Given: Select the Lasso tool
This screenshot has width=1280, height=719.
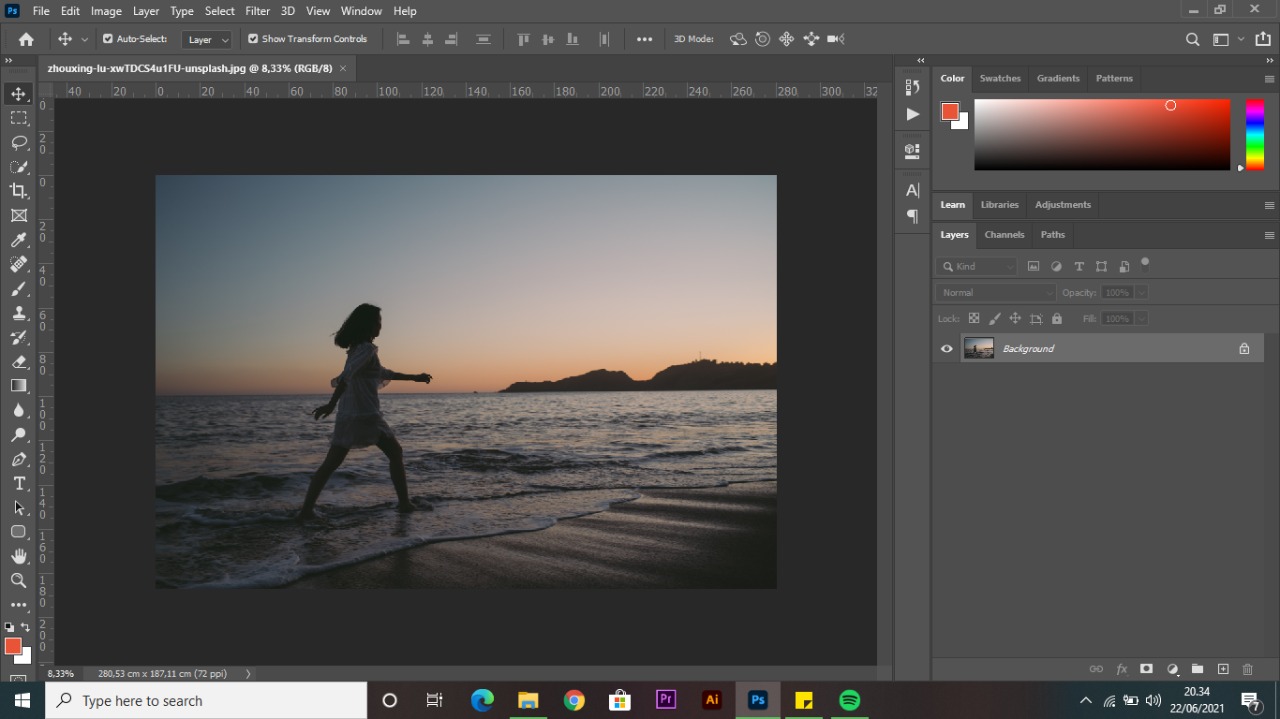Looking at the screenshot, I should click(18, 142).
